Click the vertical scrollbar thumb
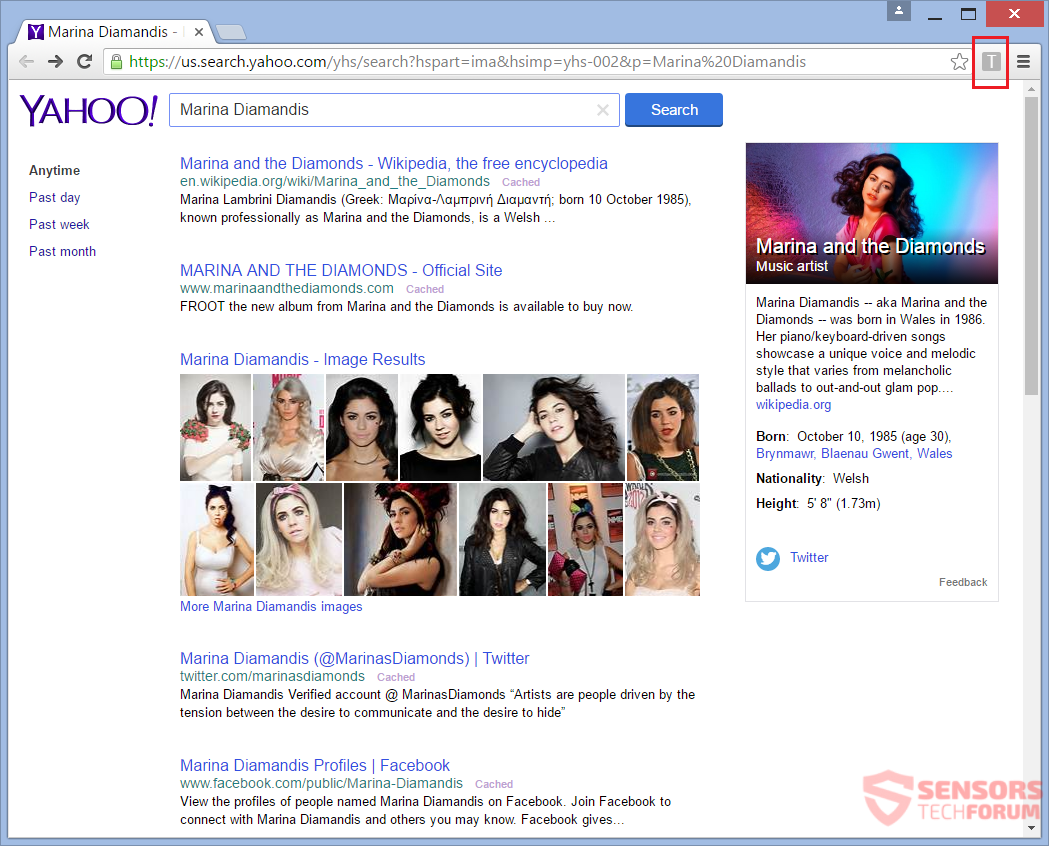This screenshot has width=1049, height=846. [x=1031, y=246]
